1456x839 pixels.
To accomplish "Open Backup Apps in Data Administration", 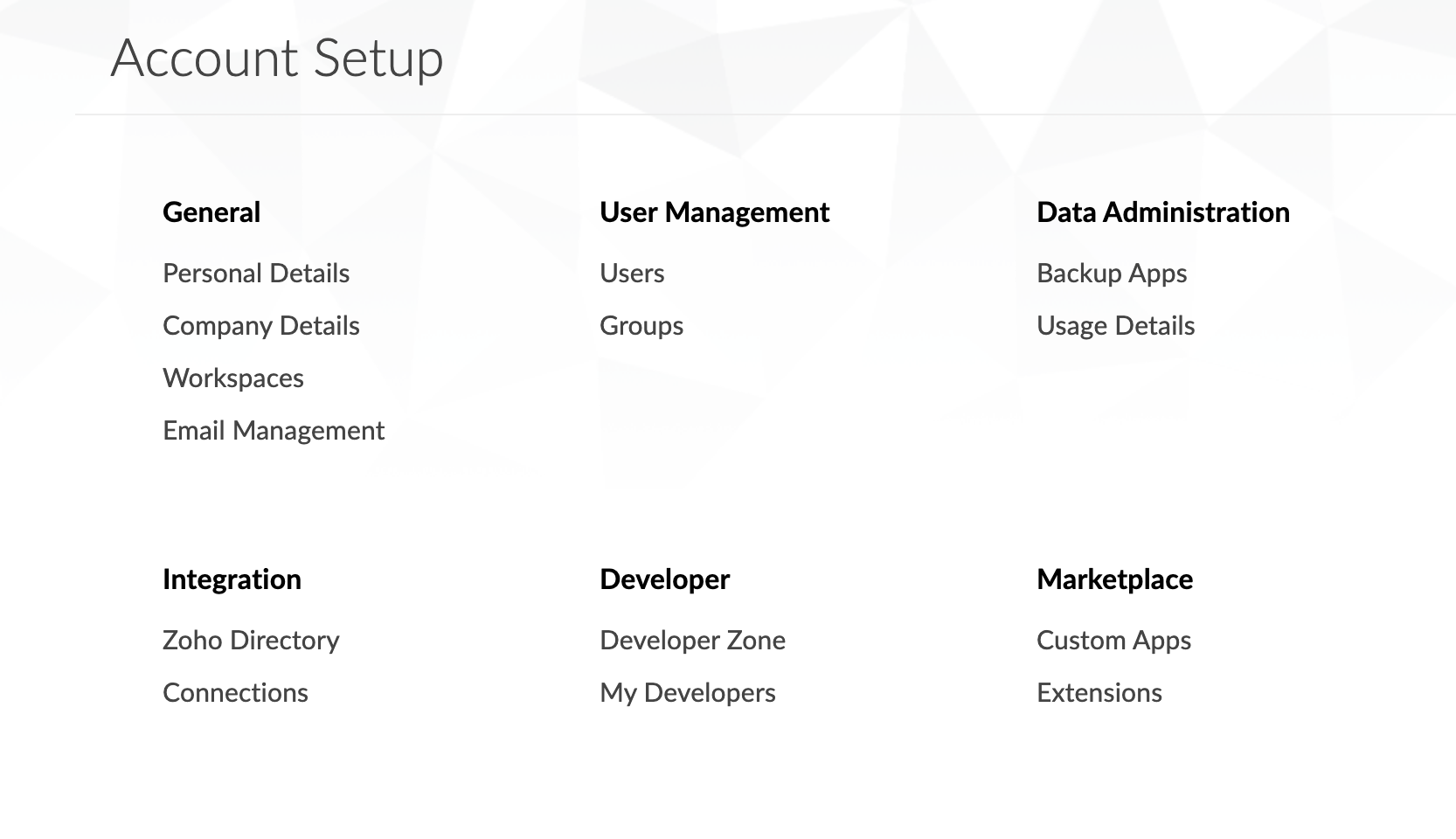I will [x=1112, y=274].
